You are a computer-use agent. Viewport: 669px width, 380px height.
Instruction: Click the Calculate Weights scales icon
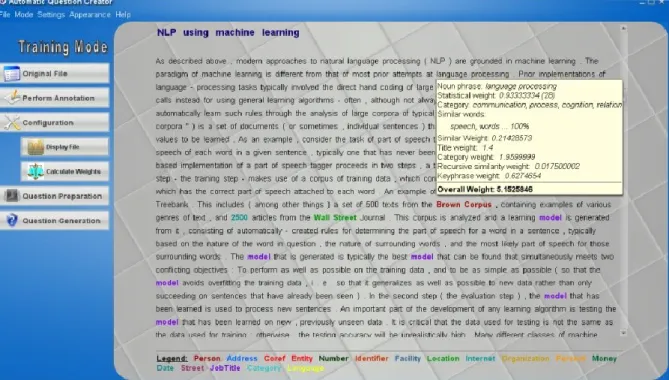(x=35, y=171)
